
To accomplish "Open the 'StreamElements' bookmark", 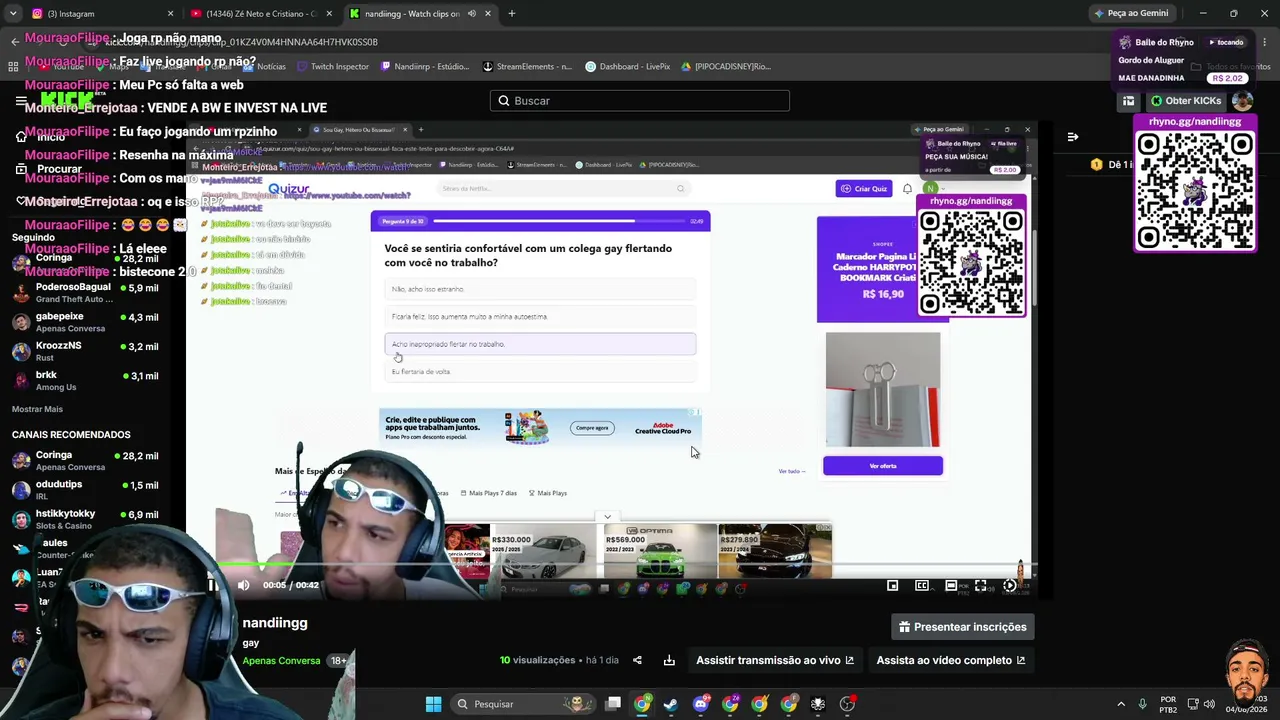I will point(527,67).
